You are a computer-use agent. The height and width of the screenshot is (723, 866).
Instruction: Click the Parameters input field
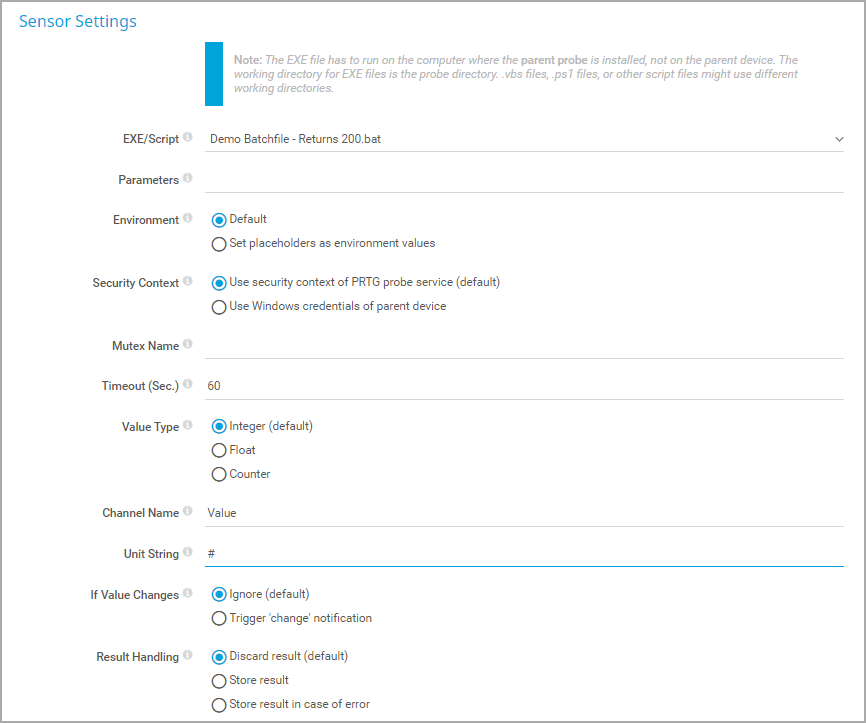click(x=524, y=180)
